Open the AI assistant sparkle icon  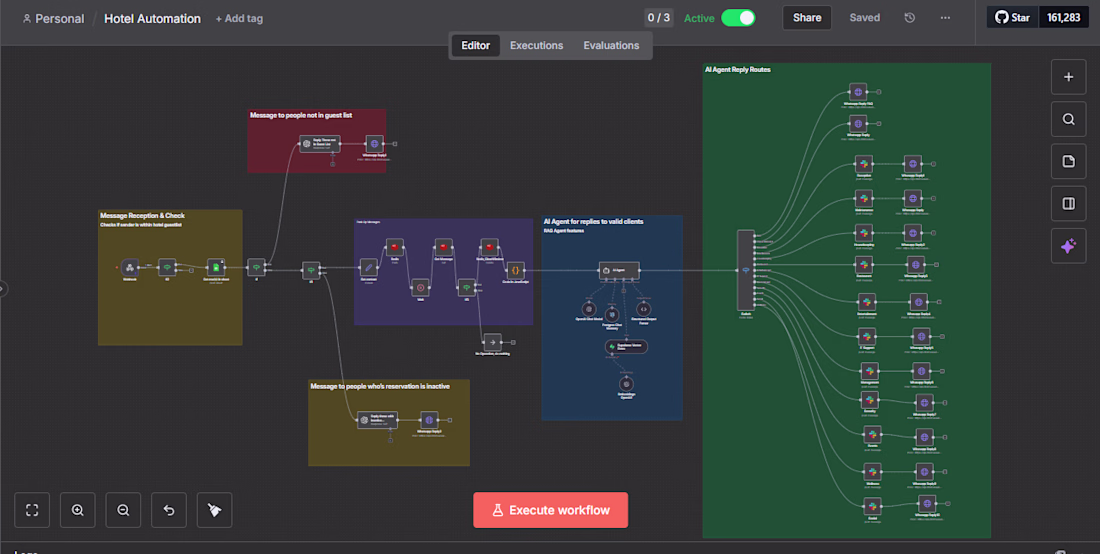point(1068,246)
